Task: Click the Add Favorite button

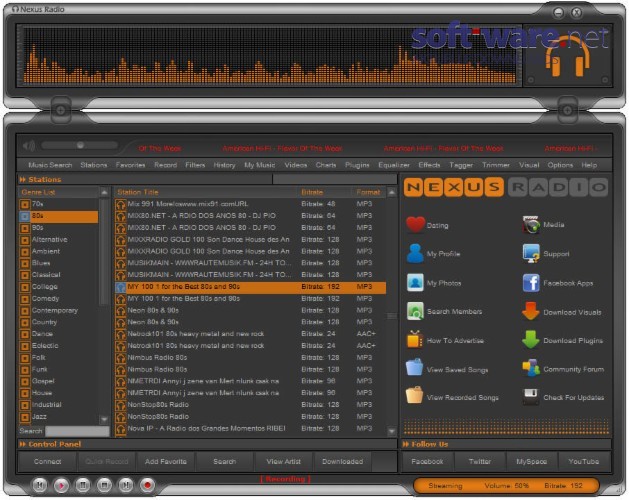Action: click(166, 461)
